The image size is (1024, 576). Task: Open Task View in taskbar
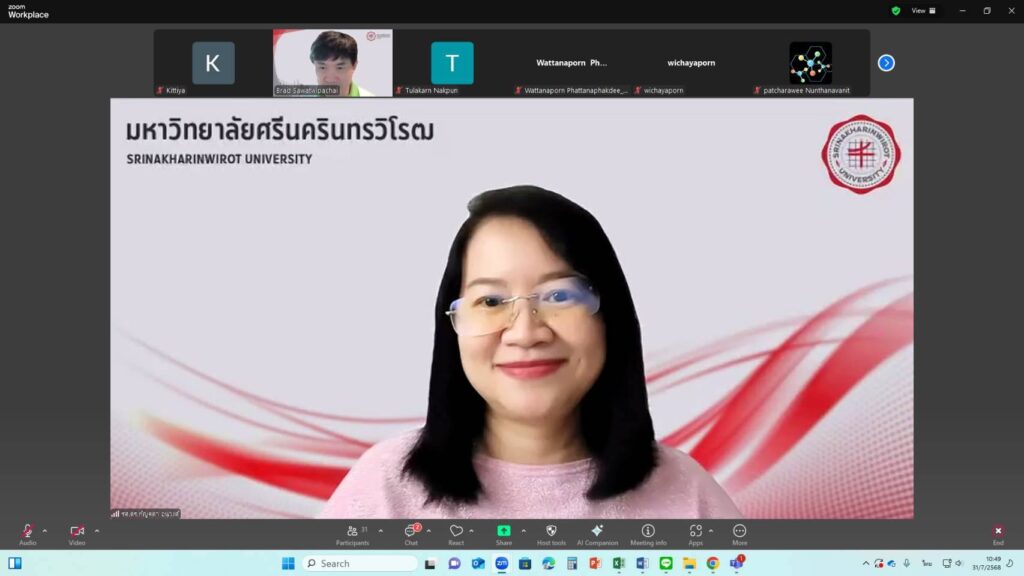click(x=430, y=564)
